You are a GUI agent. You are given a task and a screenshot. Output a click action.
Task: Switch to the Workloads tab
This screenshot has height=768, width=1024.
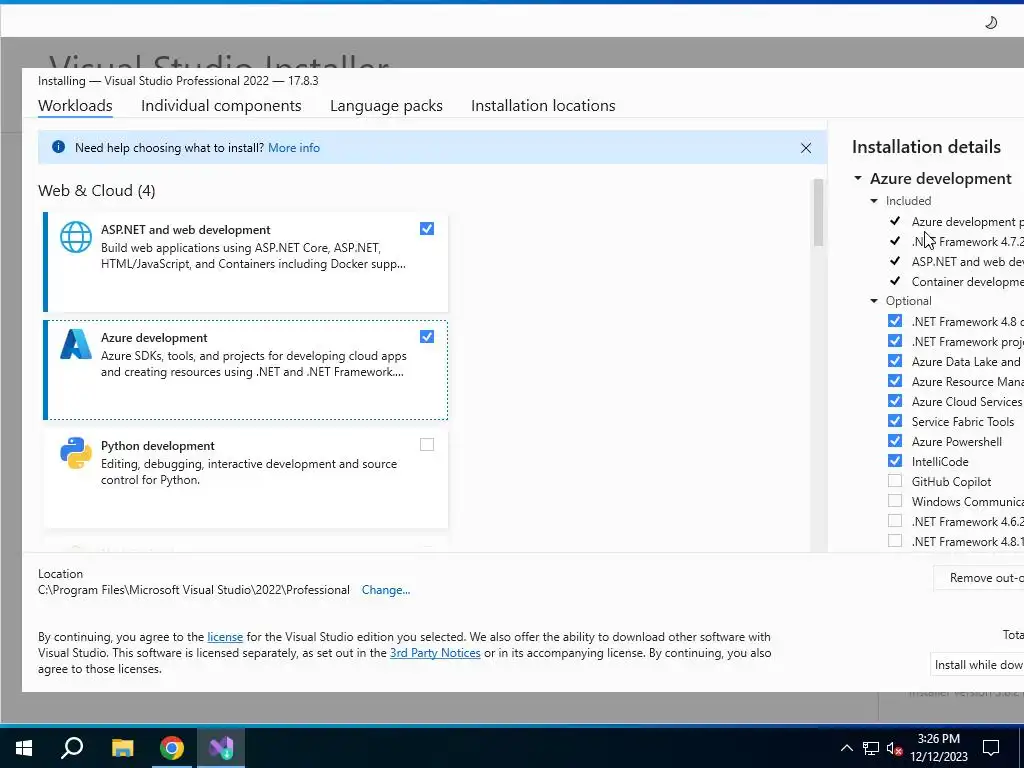coord(75,106)
